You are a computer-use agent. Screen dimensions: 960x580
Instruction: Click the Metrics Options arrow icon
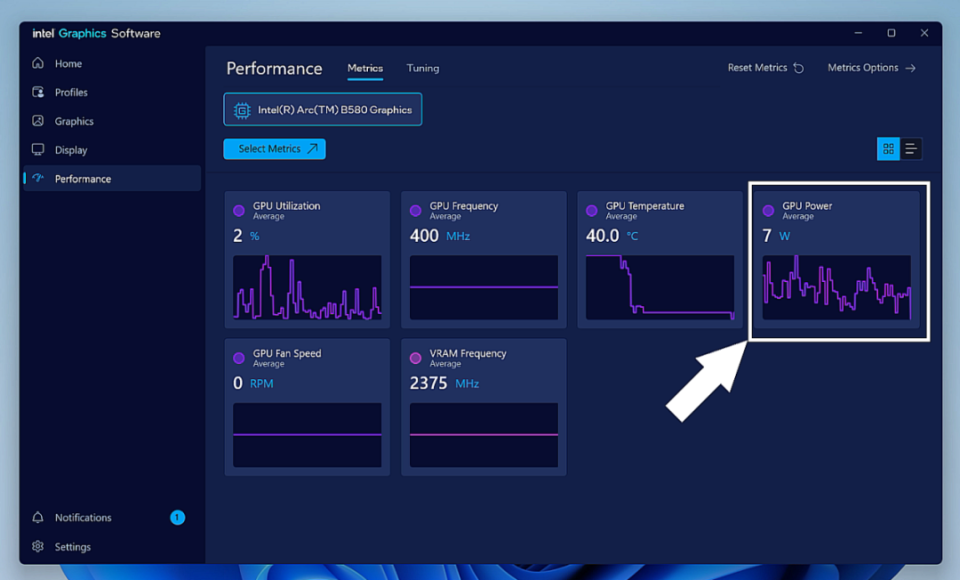(x=910, y=68)
